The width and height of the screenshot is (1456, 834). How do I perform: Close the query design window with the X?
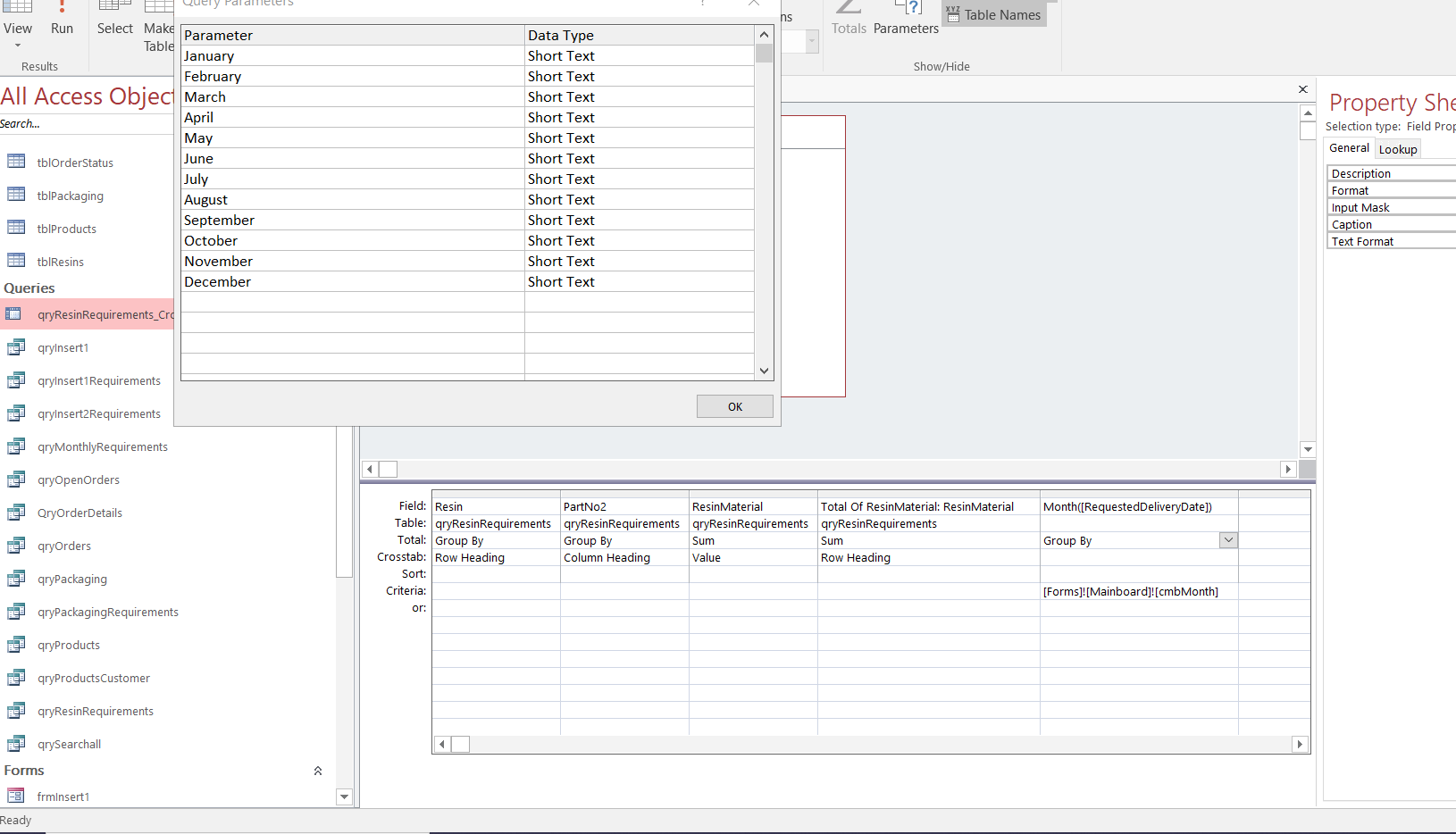1303,89
